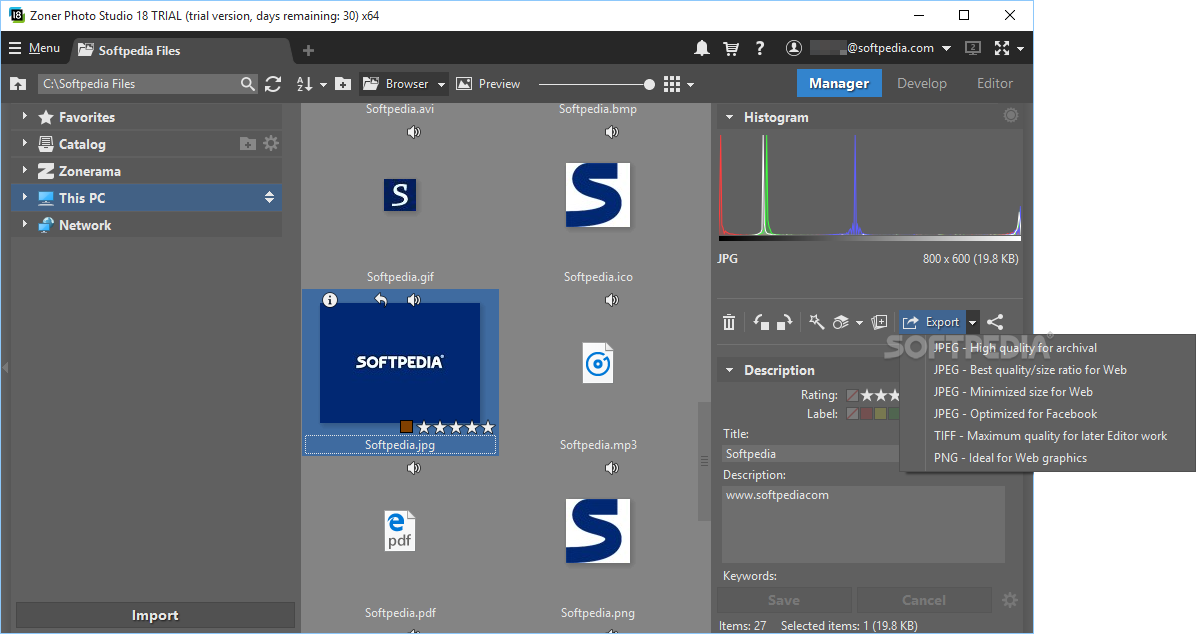
Task: Open notifications bell
Action: coord(702,48)
